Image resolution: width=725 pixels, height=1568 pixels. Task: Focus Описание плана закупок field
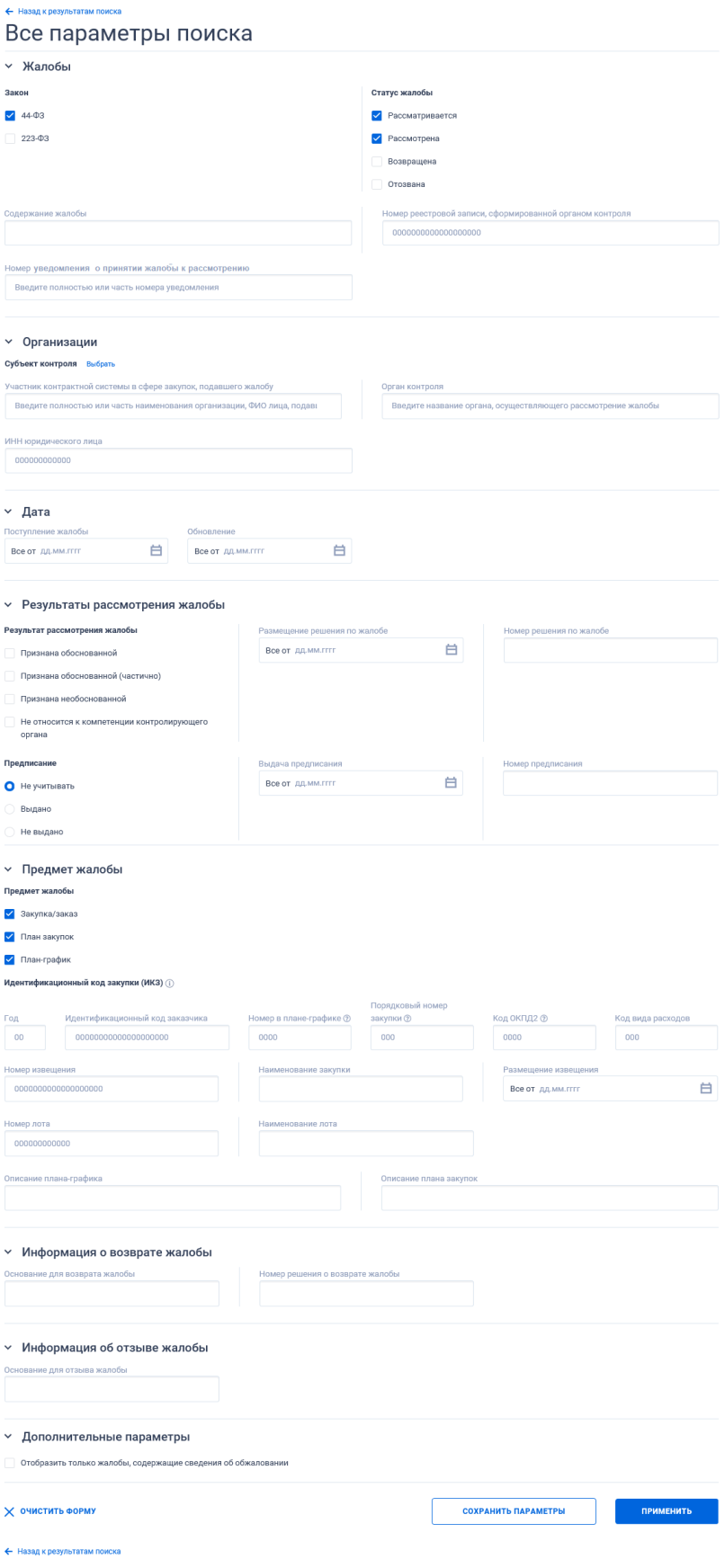[550, 1198]
